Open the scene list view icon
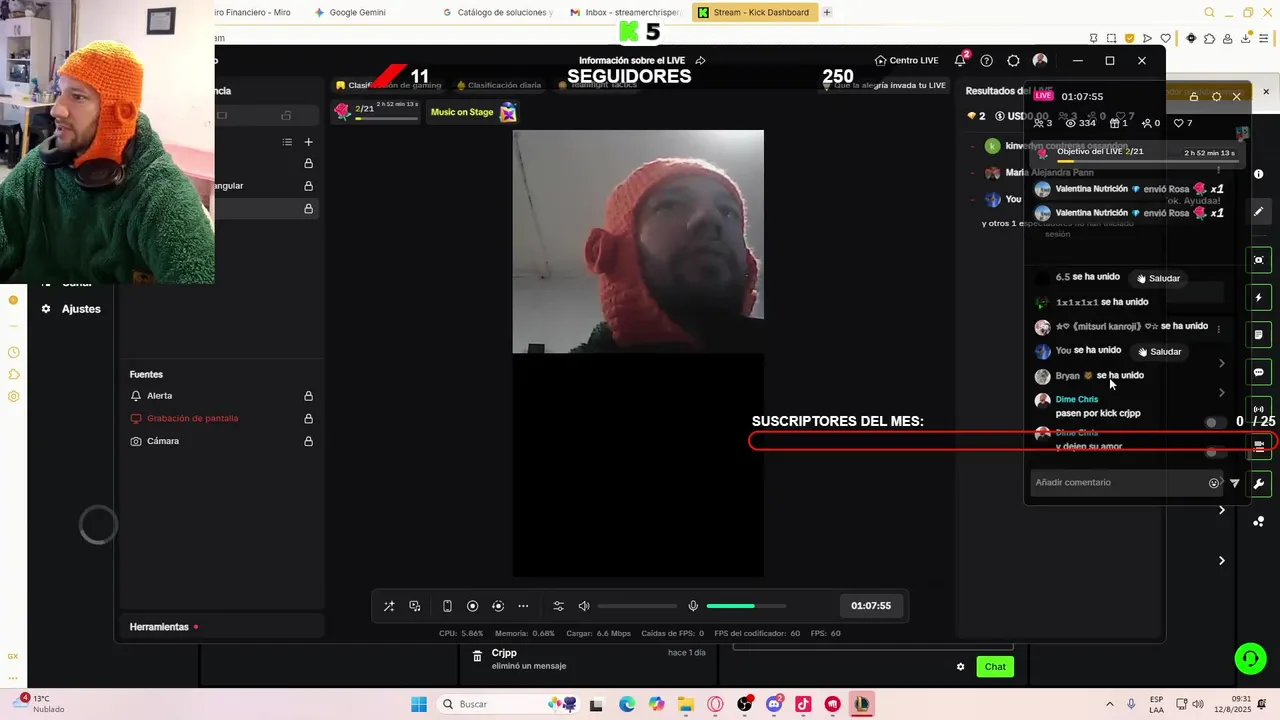The width and height of the screenshot is (1280, 720). coord(287,142)
